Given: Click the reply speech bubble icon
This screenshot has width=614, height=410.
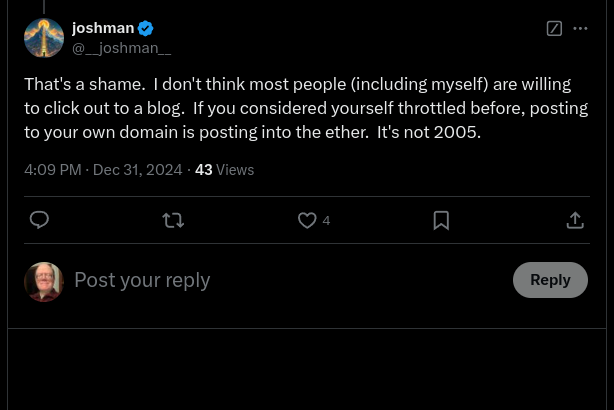Looking at the screenshot, I should [40, 220].
